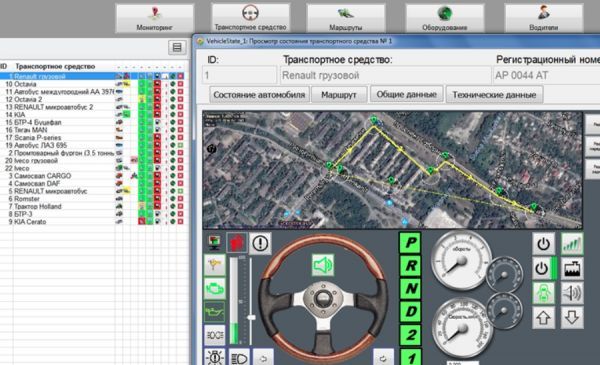Switch to Технические данные tab
The width and height of the screenshot is (600, 365).
click(494, 95)
